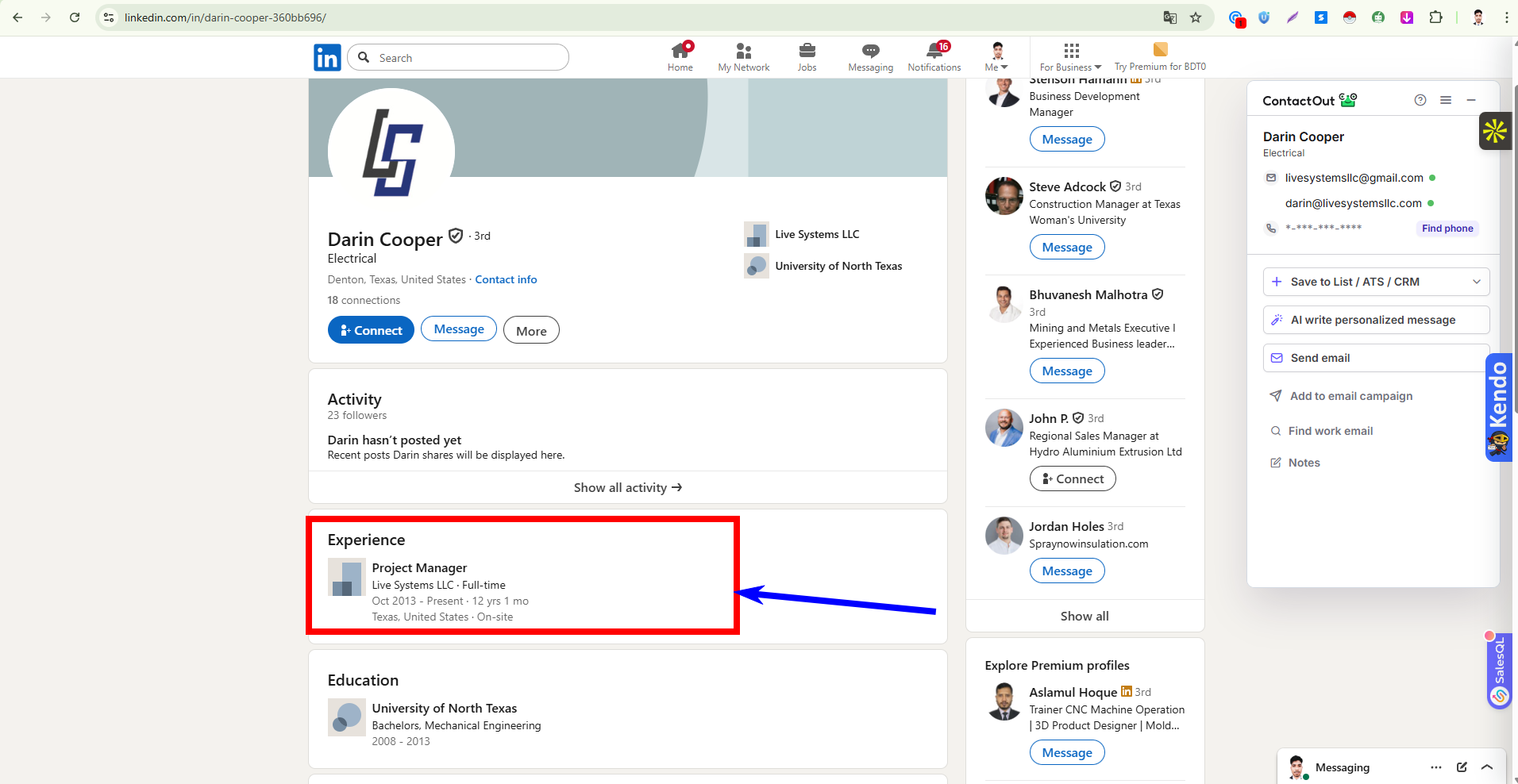This screenshot has width=1518, height=784.
Task: Click Connect with Darin Cooper
Action: click(x=371, y=330)
